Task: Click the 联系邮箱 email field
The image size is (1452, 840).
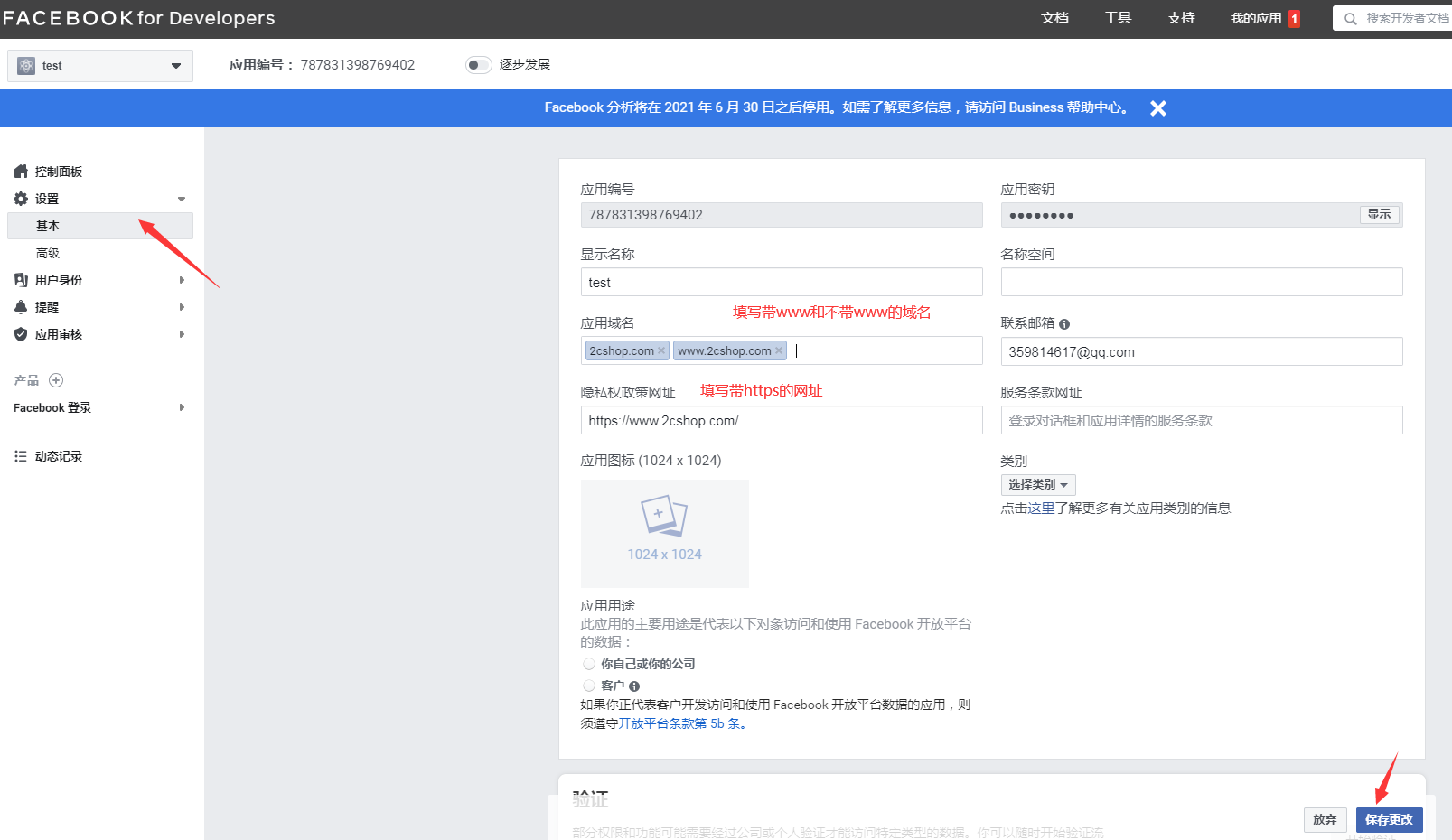Action: [1202, 351]
